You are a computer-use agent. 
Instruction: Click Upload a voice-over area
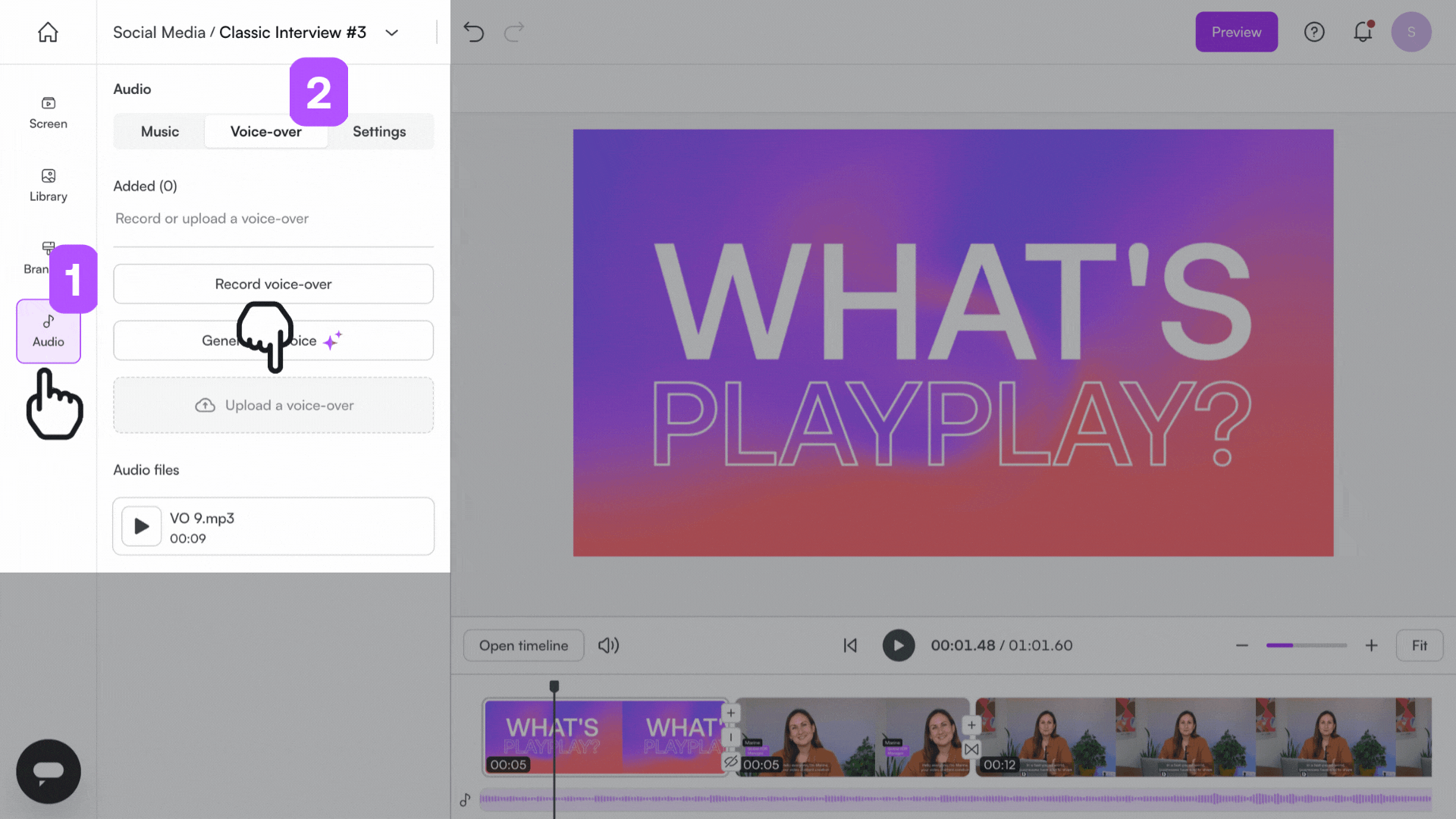[x=273, y=405]
